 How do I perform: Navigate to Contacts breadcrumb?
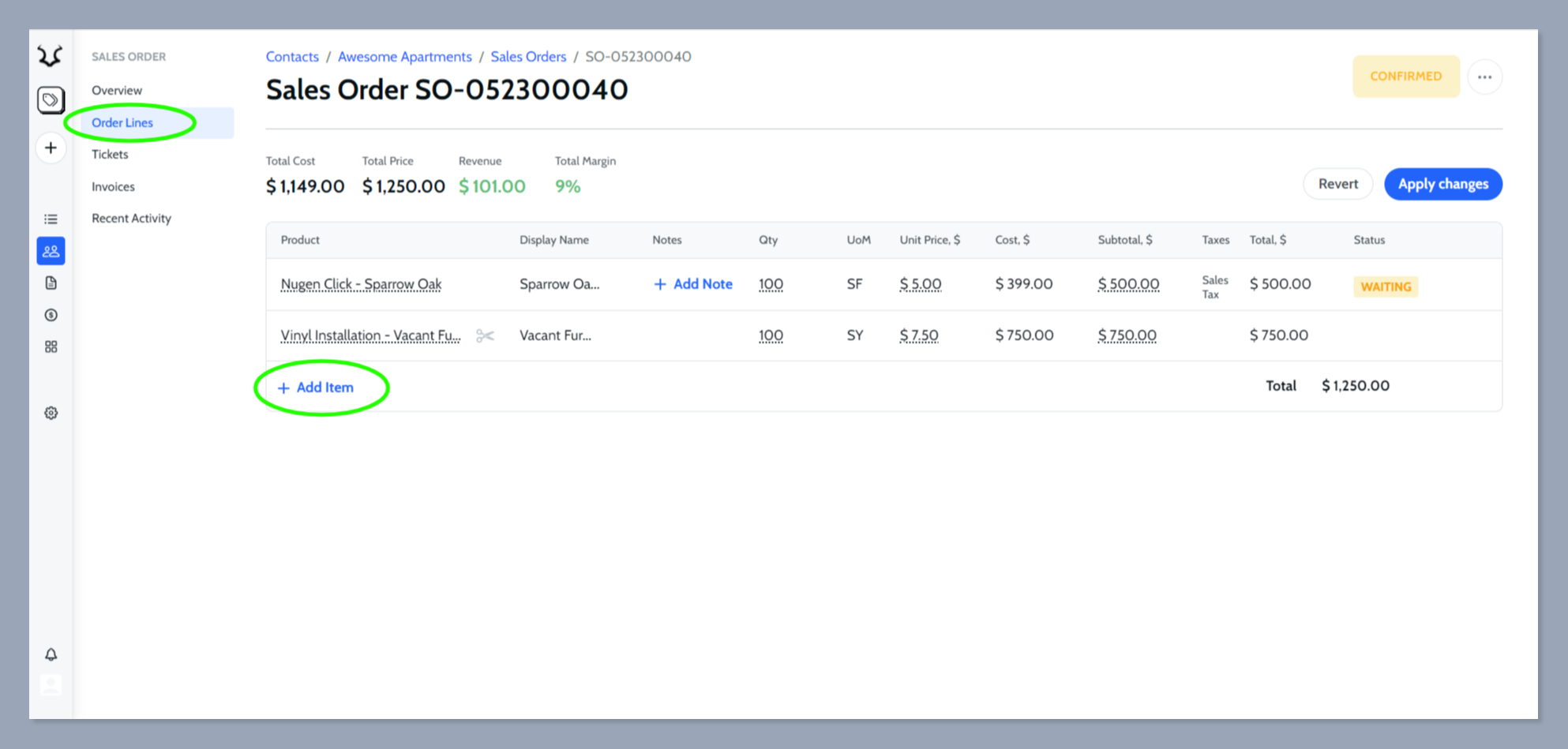292,57
